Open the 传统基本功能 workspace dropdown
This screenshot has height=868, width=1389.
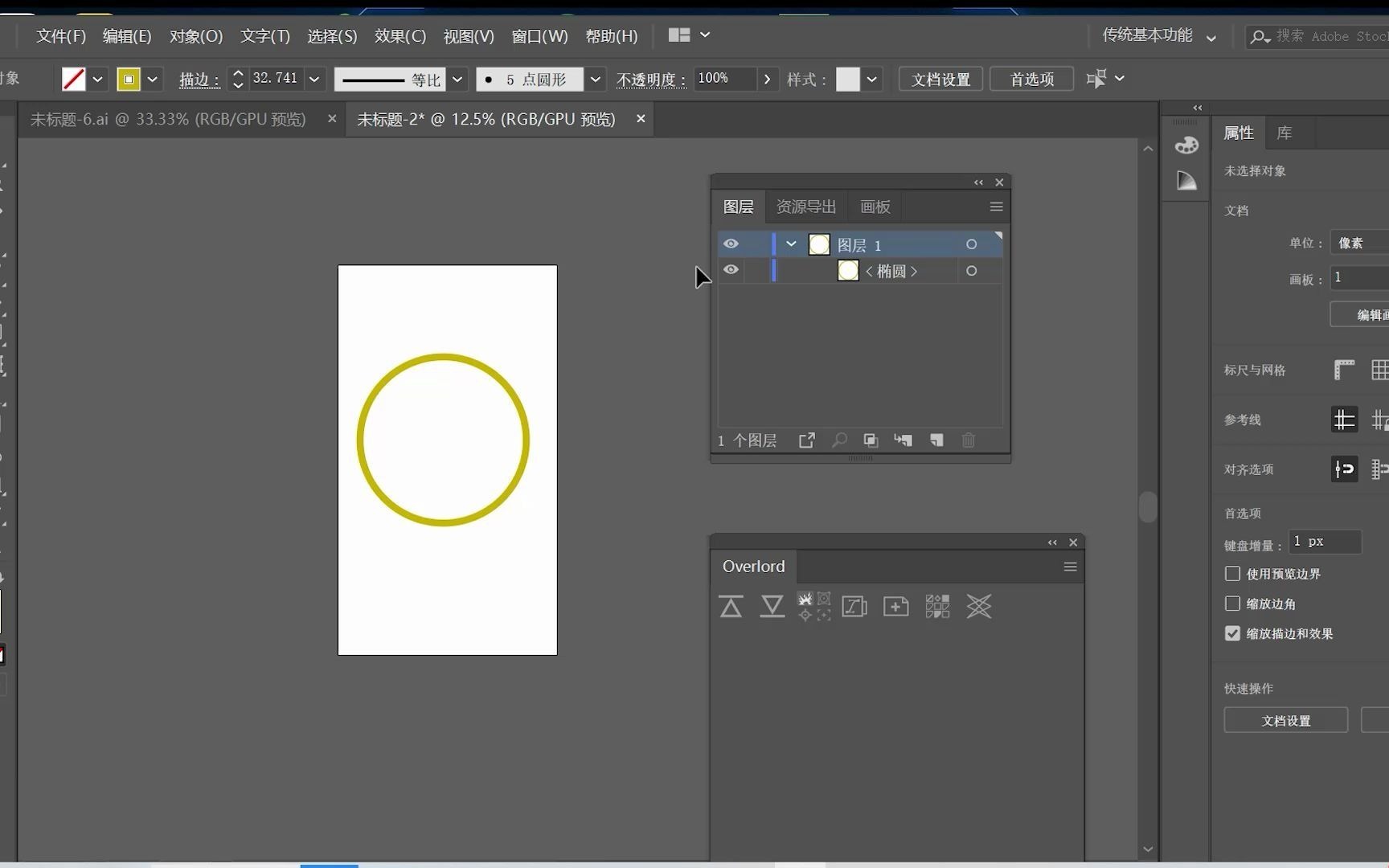pyautogui.click(x=1211, y=37)
